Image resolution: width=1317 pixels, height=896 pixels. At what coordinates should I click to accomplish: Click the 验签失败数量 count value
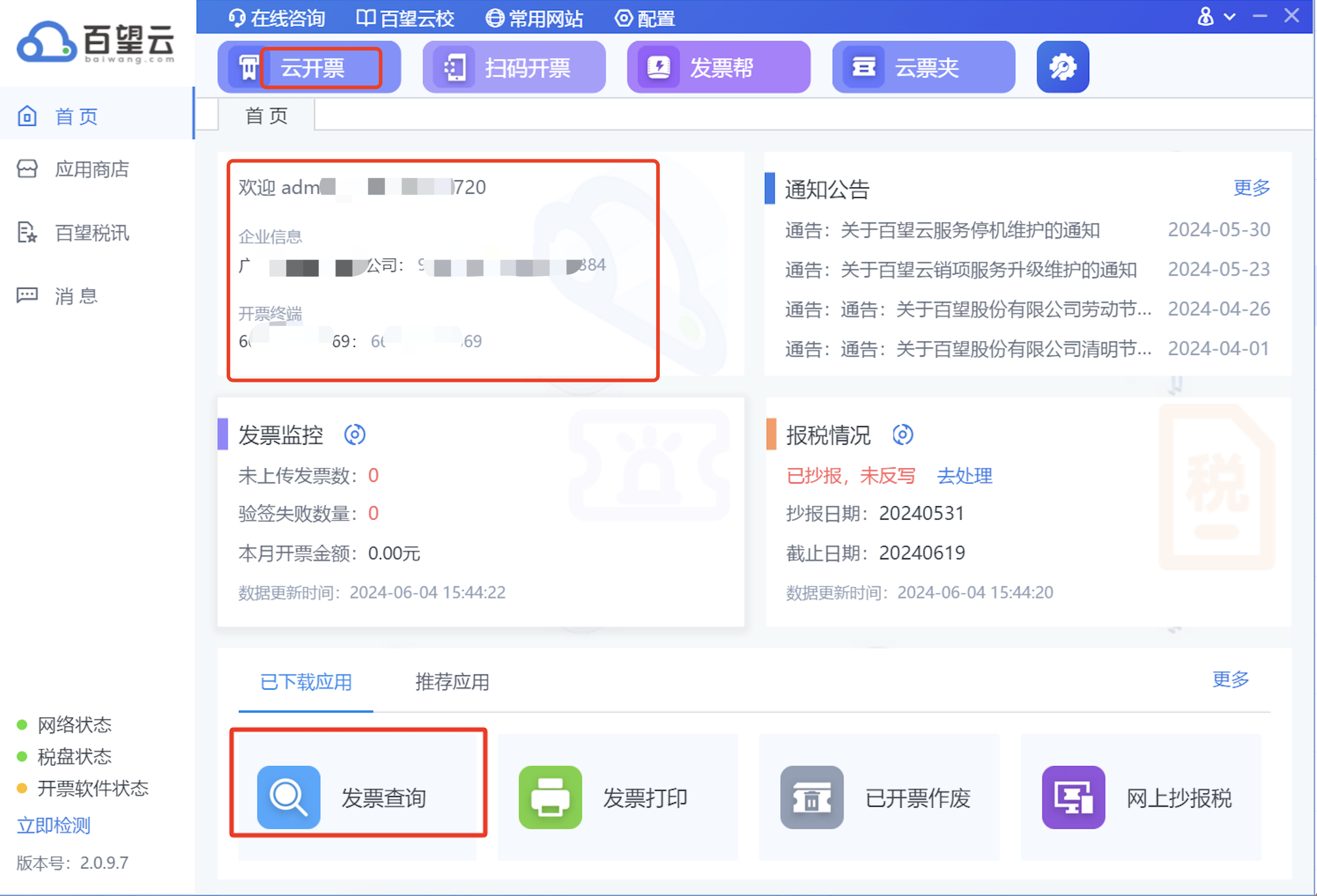click(x=373, y=513)
